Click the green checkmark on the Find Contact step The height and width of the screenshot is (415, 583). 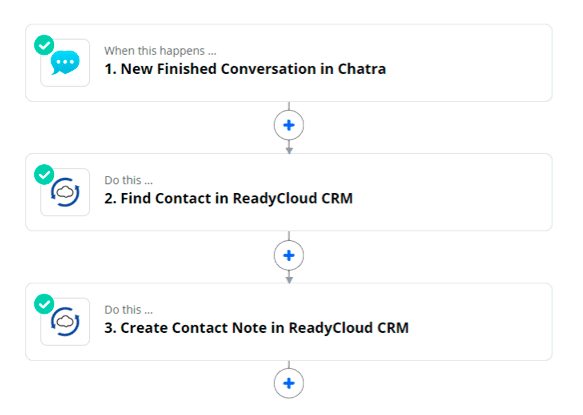[x=44, y=174]
